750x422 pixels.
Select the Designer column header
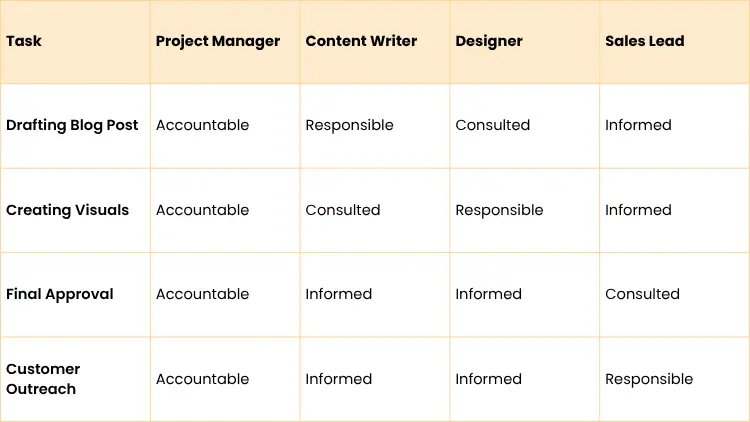click(489, 41)
